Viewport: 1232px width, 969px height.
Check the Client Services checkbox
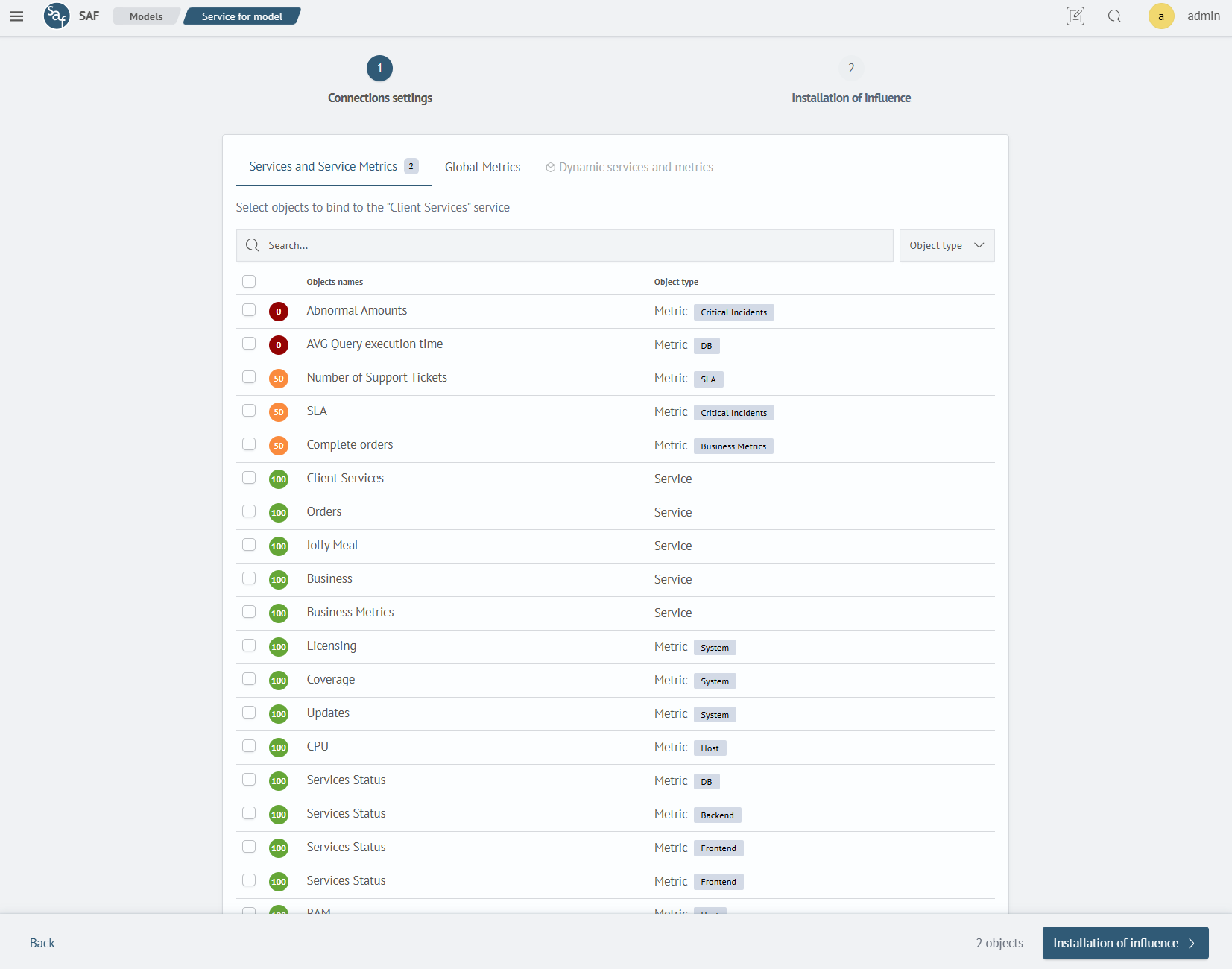pyautogui.click(x=249, y=478)
